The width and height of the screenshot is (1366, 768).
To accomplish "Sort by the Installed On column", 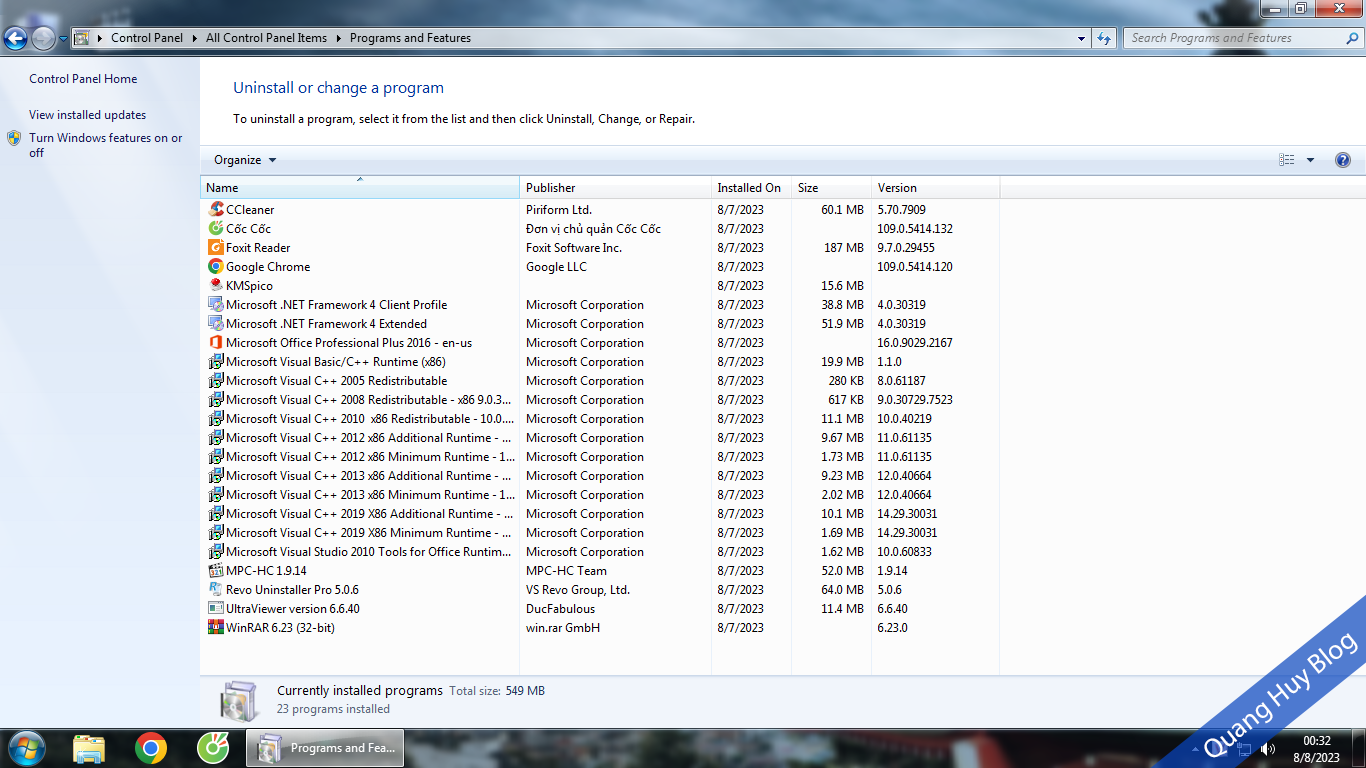I will point(751,188).
